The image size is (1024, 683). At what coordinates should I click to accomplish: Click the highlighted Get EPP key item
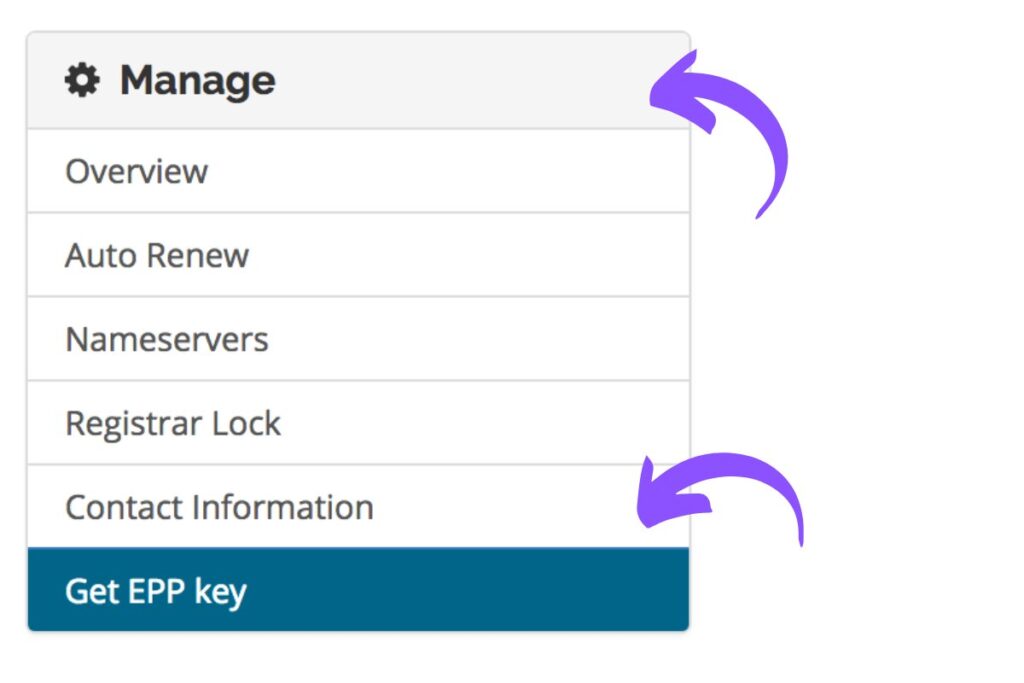pyautogui.click(x=156, y=591)
